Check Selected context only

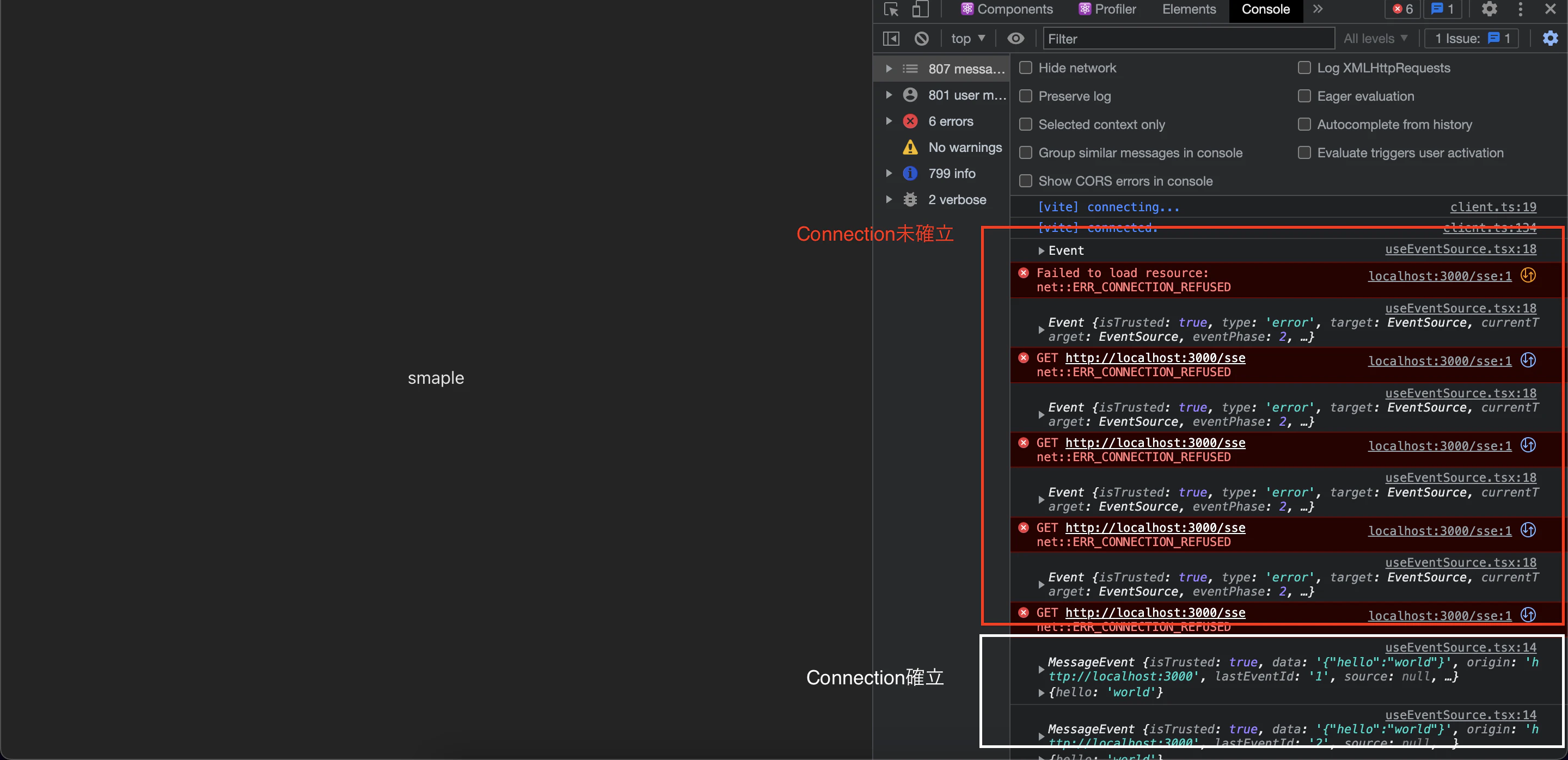click(1026, 125)
